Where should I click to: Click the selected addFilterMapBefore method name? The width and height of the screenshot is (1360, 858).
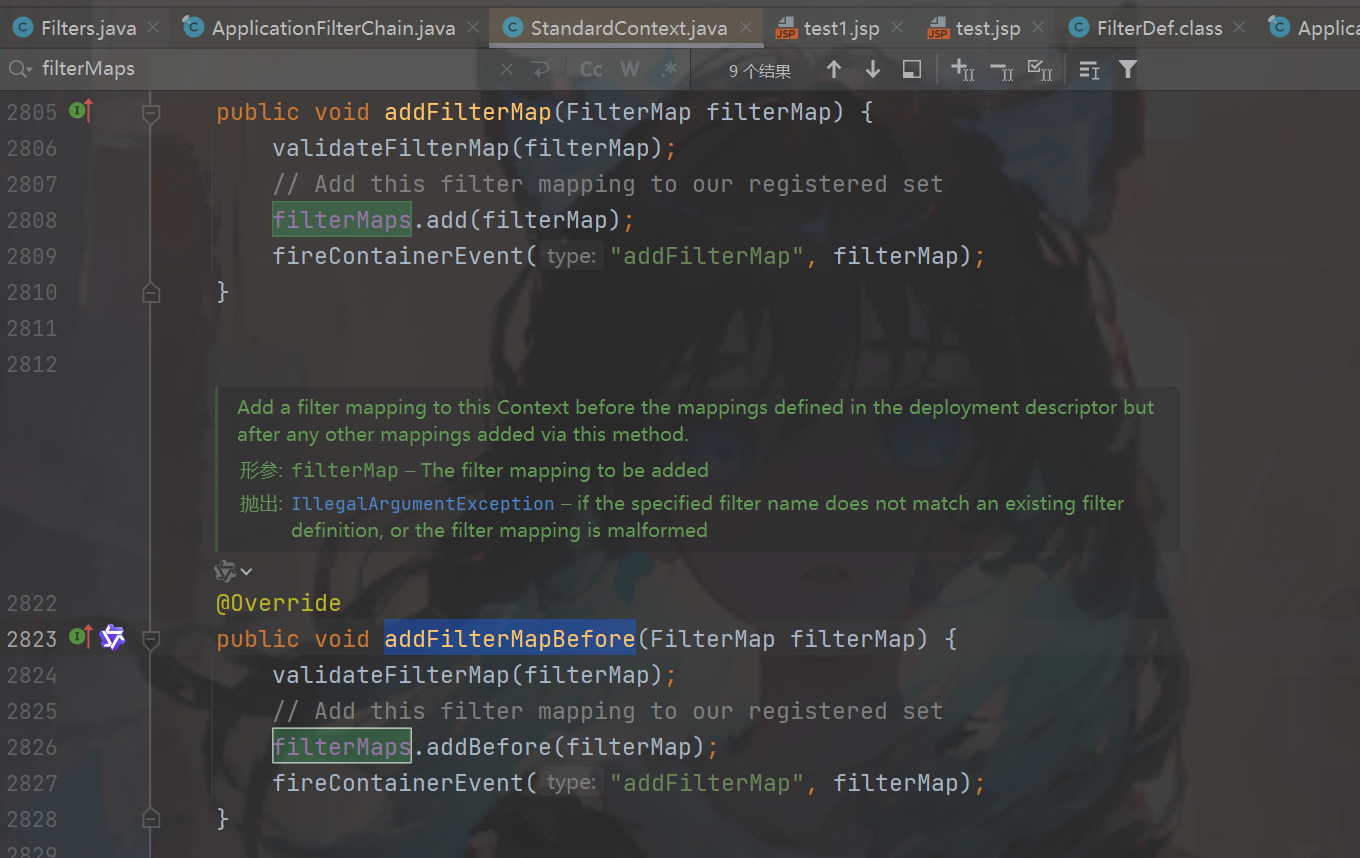[x=510, y=639]
